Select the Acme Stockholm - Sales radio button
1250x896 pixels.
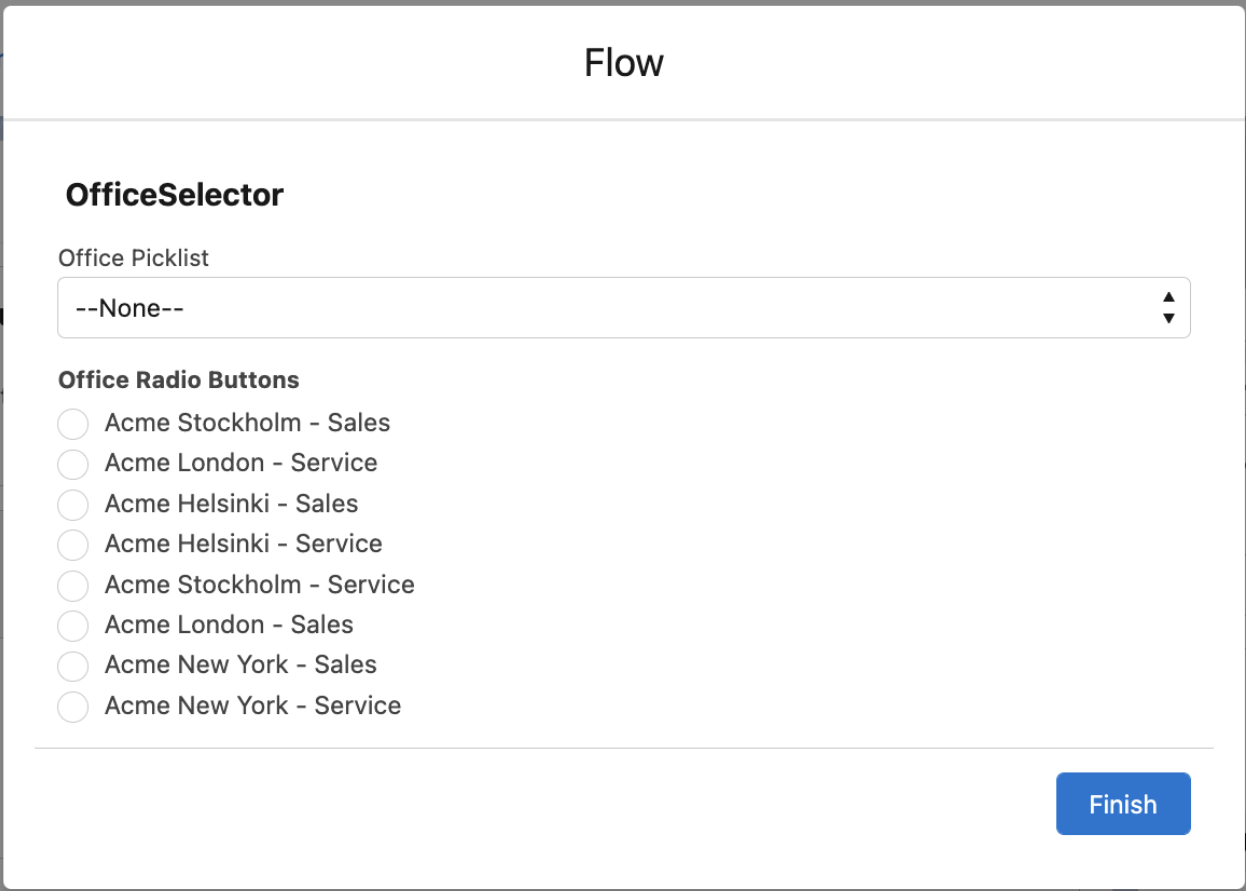[72, 424]
